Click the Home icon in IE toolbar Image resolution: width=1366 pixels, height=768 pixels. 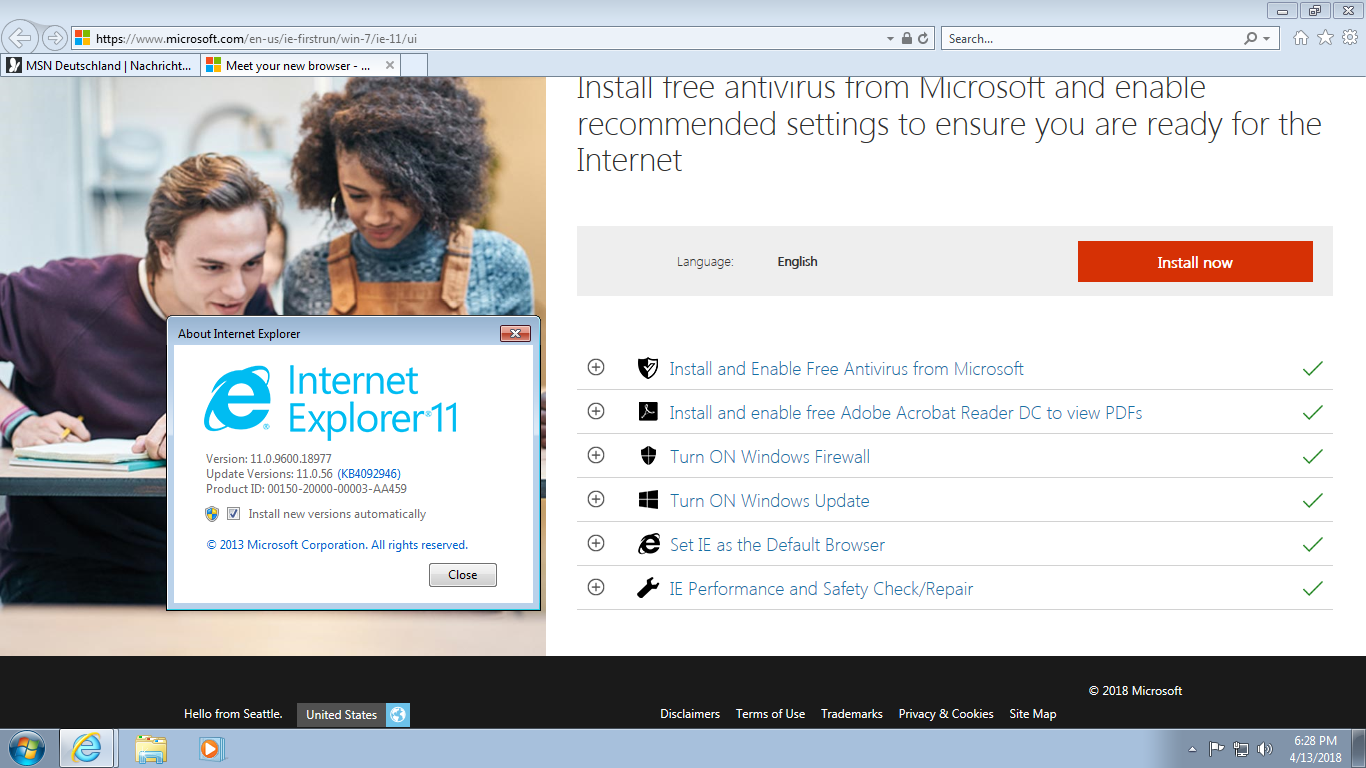1301,38
